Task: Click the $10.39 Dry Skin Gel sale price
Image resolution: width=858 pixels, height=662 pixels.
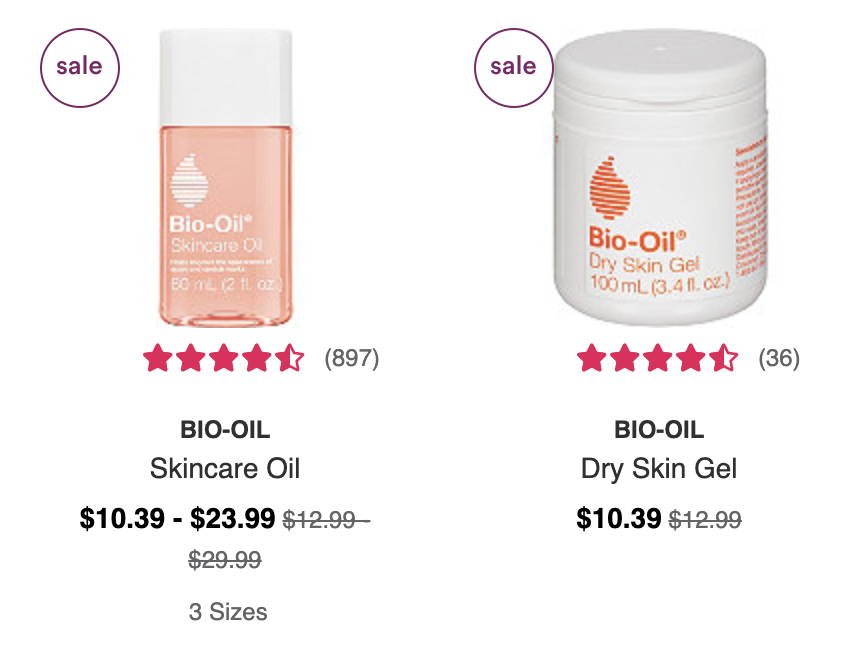Action: click(618, 518)
